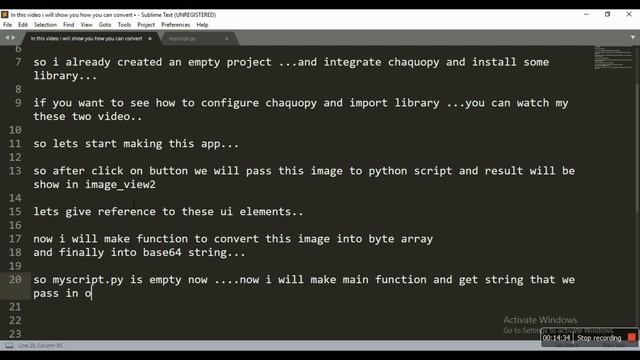Image resolution: width=640 pixels, height=360 pixels.
Task: Go to next tab with right arrow
Action: pyautogui.click(x=13, y=38)
